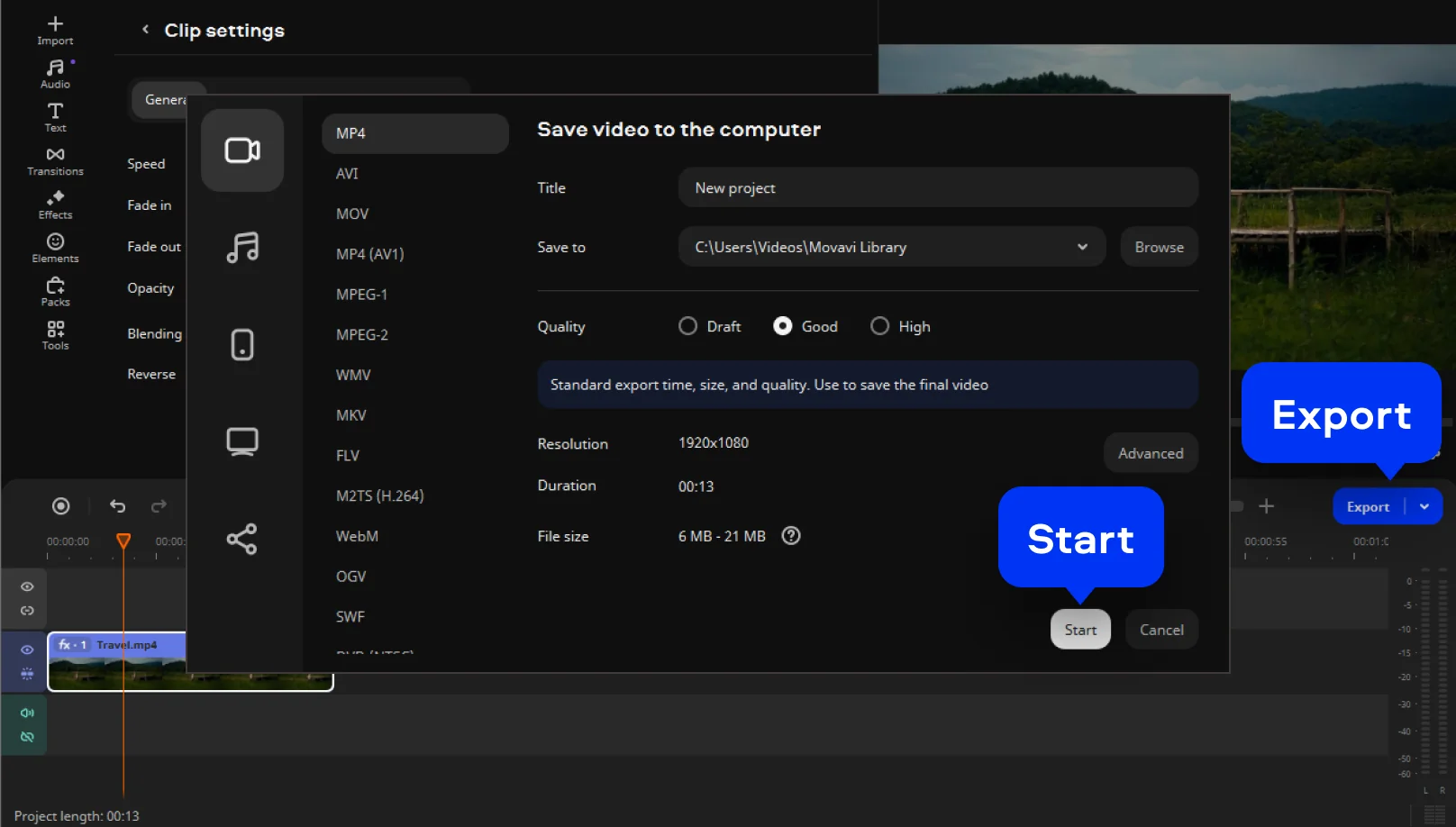The height and width of the screenshot is (827, 1456).
Task: Select Draft quality
Action: click(x=688, y=326)
